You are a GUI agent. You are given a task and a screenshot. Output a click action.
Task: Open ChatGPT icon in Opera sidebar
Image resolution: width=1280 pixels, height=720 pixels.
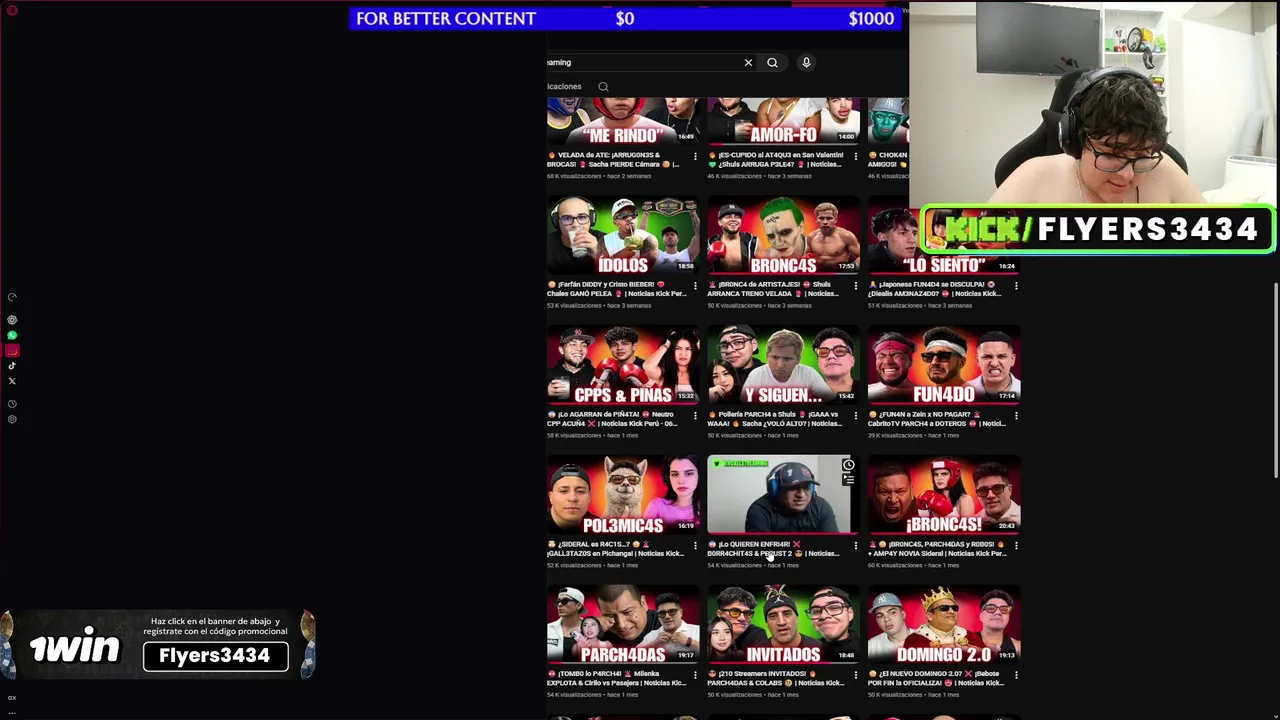coord(12,320)
